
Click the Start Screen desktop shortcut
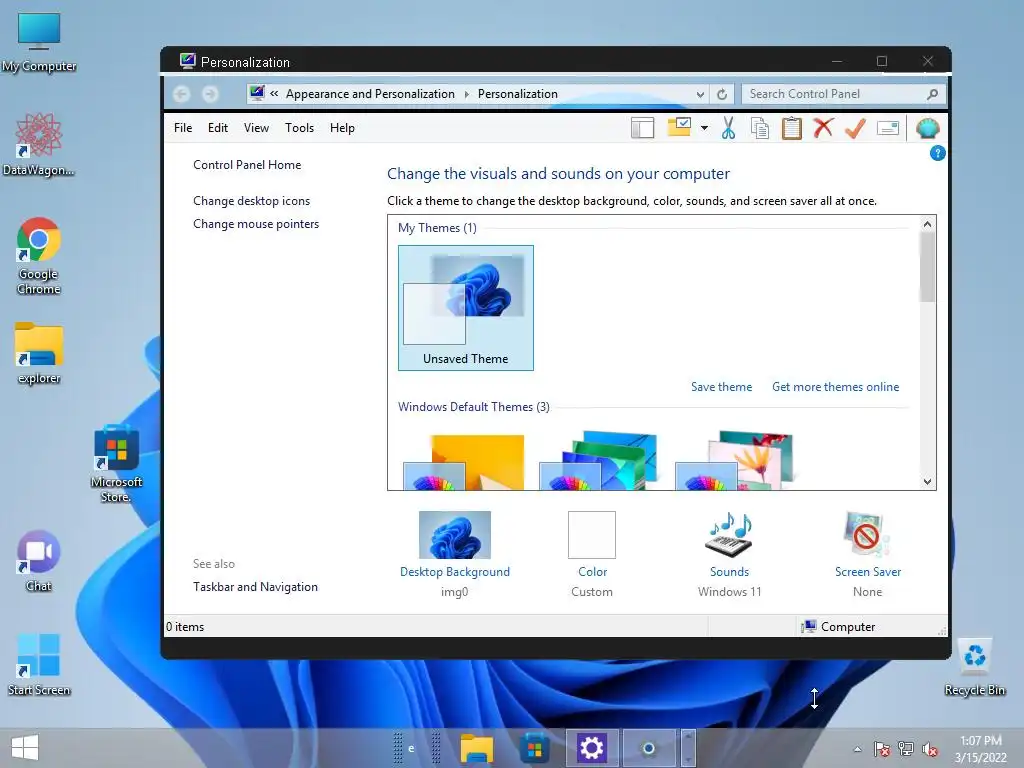coord(39,665)
